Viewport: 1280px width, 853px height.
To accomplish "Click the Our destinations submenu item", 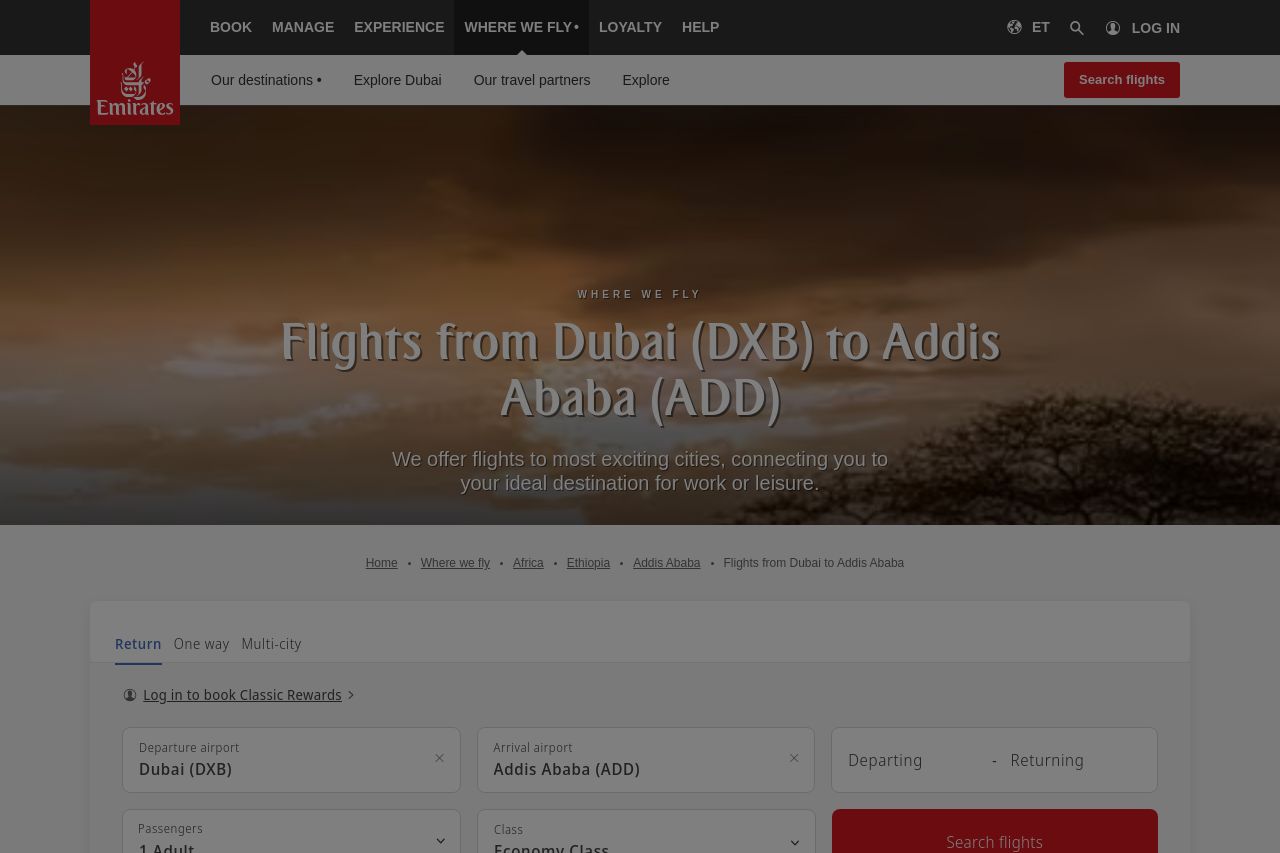I will click(266, 80).
